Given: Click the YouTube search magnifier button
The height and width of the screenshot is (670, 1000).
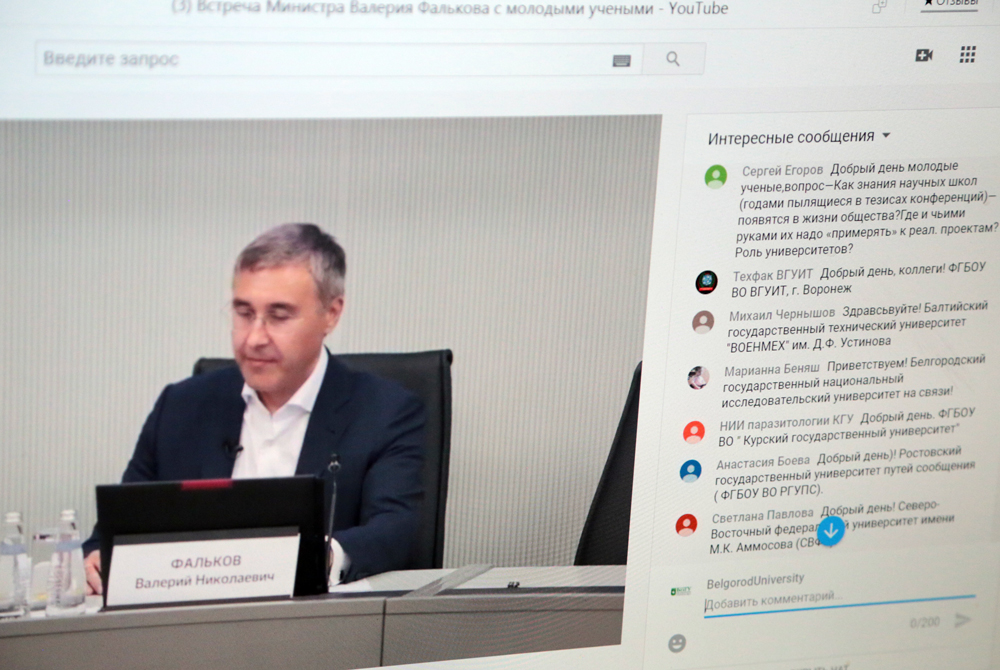Looking at the screenshot, I should tap(673, 59).
